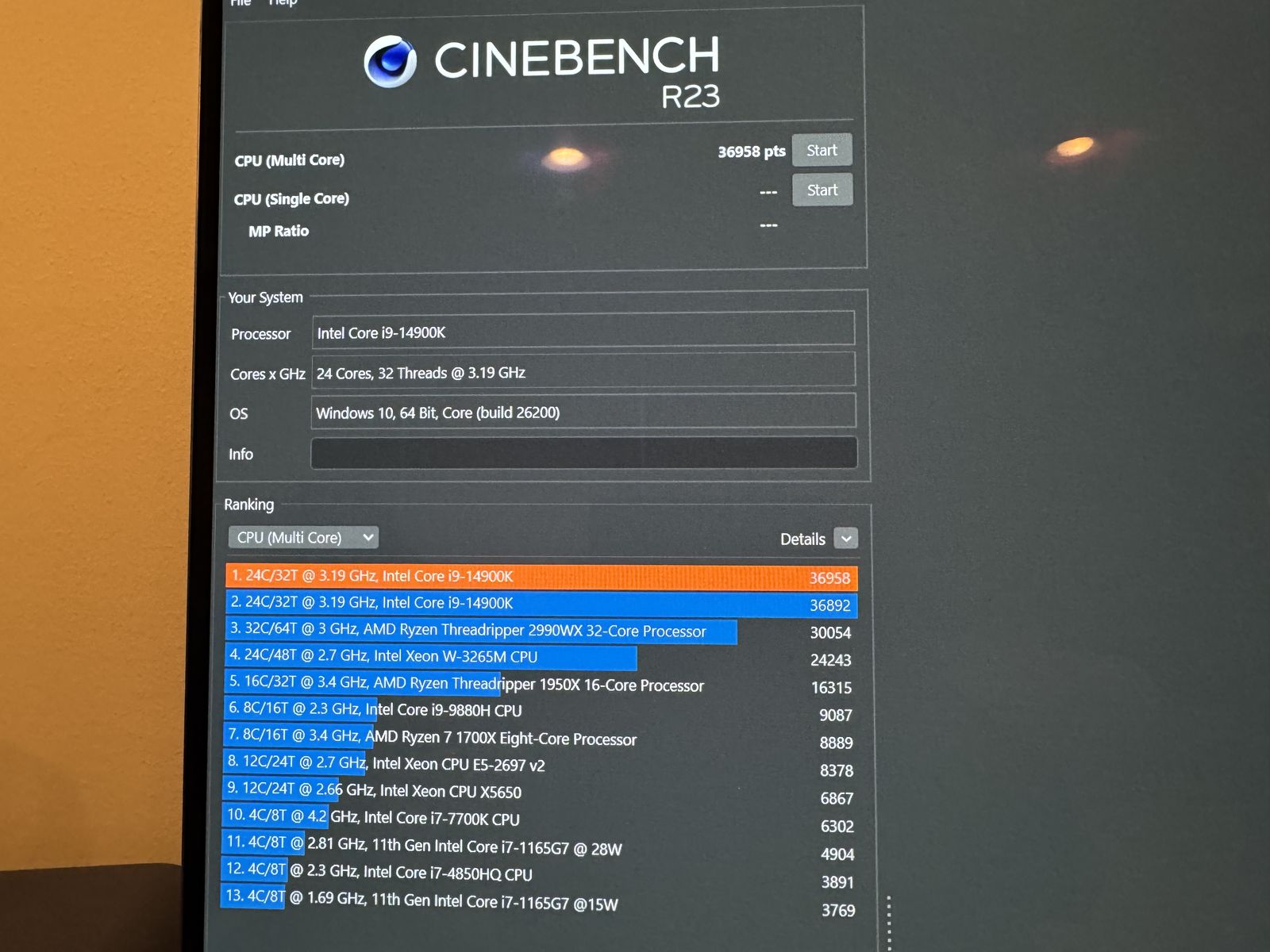
Task: Click the Processor field Intel Core i9-14900K
Action: click(583, 330)
